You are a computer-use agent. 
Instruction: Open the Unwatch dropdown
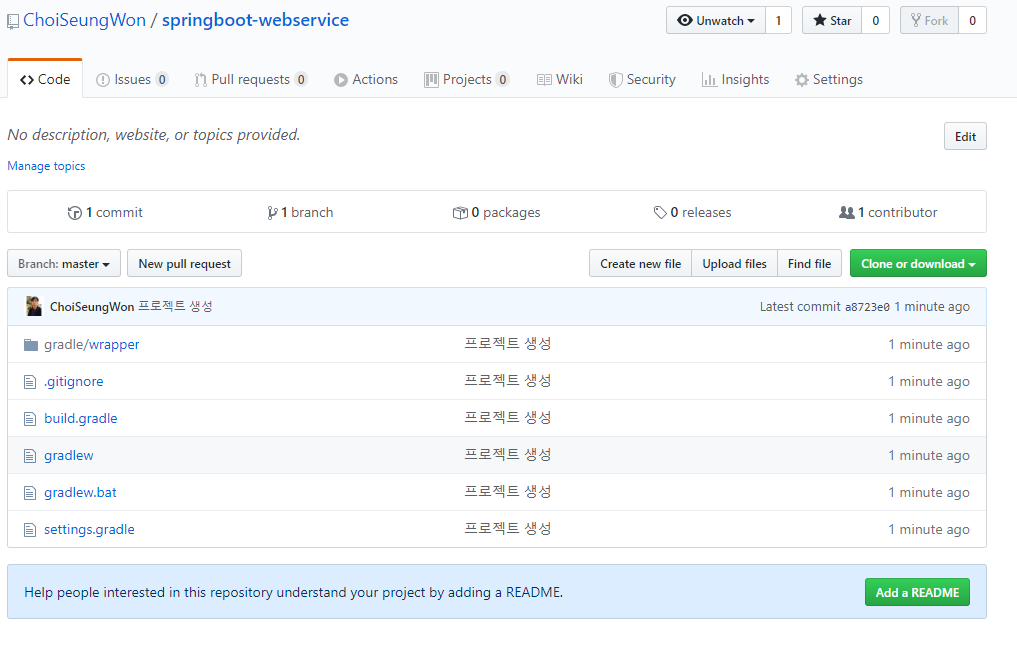[x=716, y=20]
